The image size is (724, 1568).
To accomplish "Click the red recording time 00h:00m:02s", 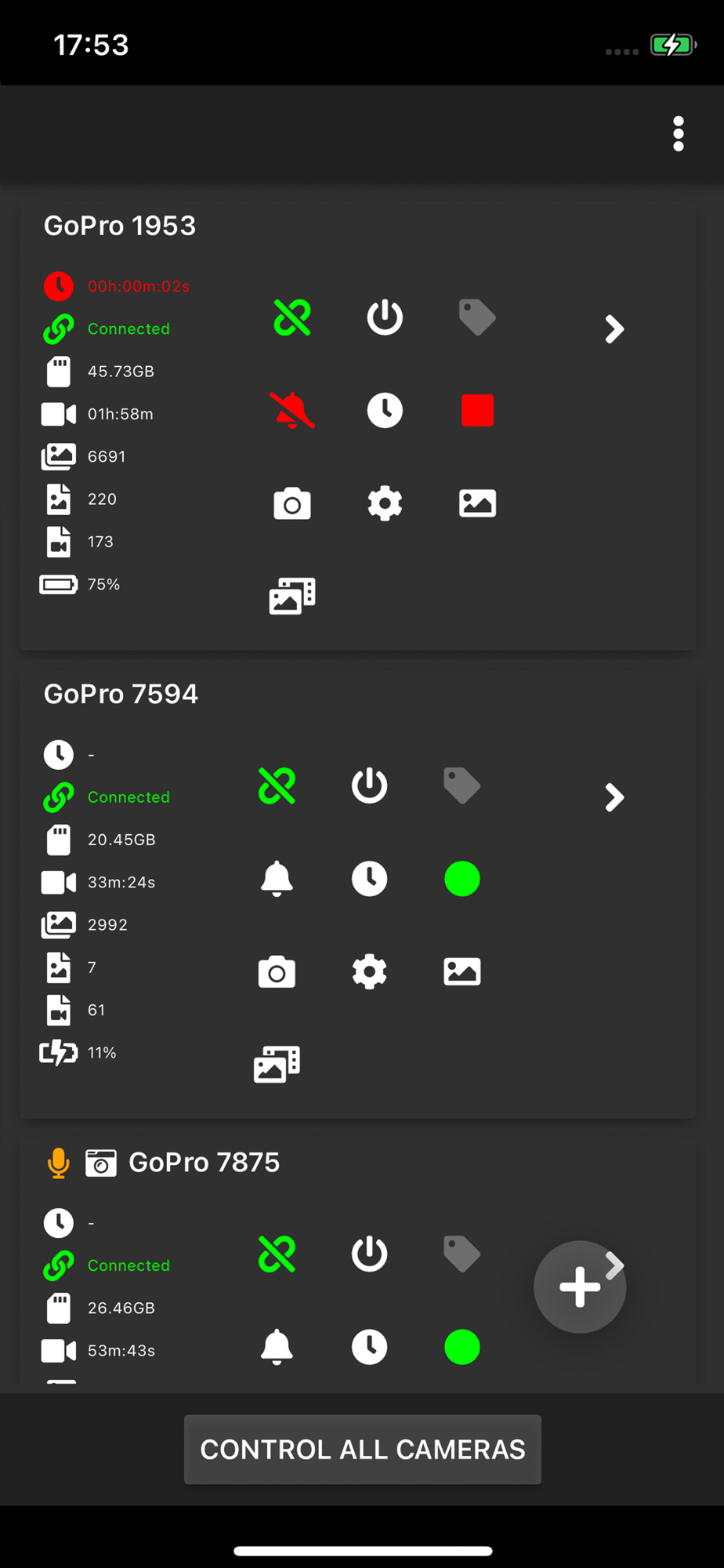I will 139,286.
